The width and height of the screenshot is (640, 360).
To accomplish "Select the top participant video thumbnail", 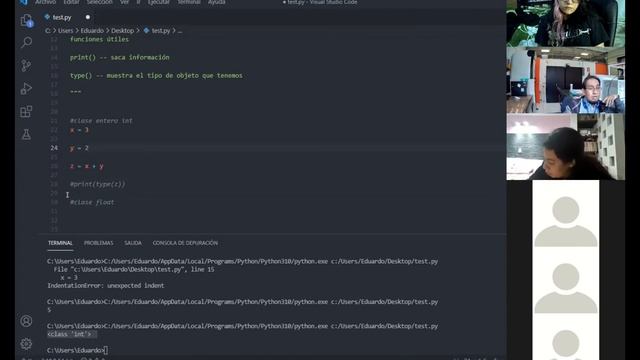I will tap(565, 23).
